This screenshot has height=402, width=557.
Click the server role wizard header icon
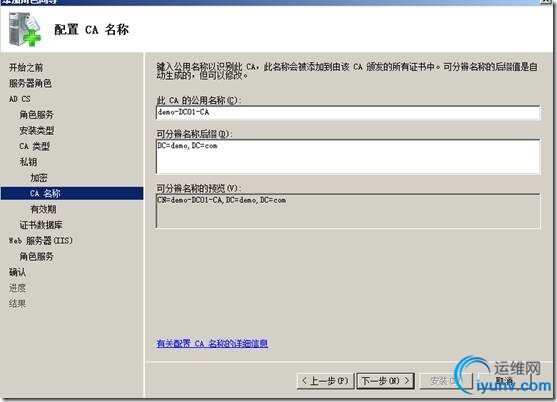click(25, 29)
